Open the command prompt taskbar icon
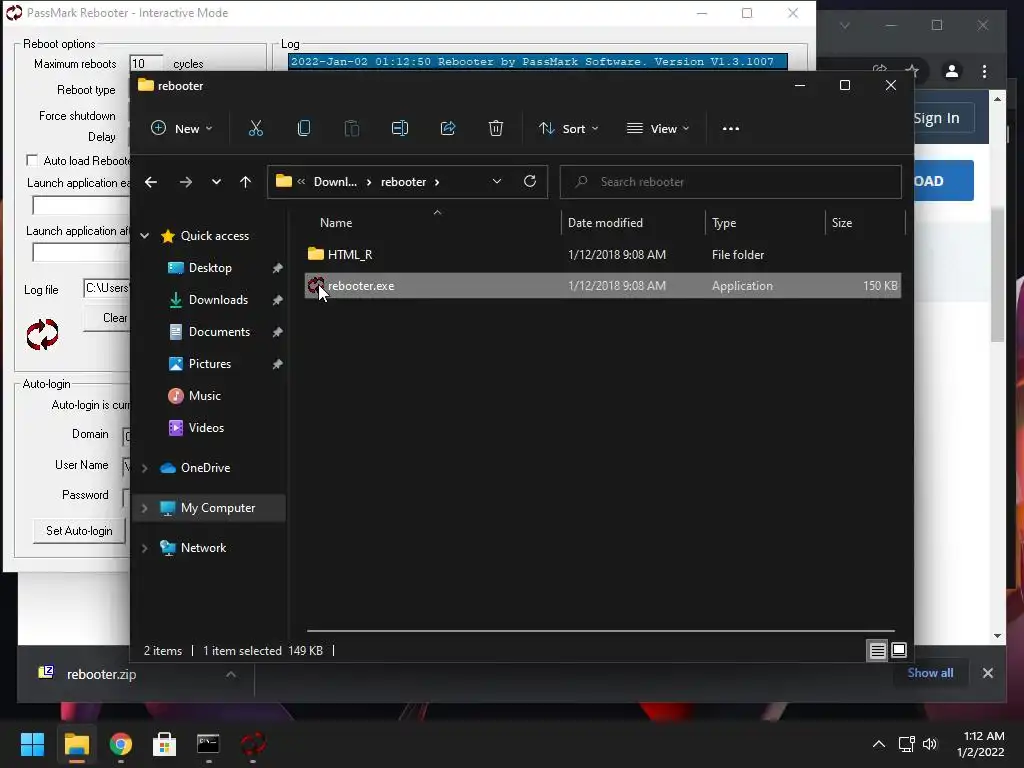The height and width of the screenshot is (768, 1024). pyautogui.click(x=208, y=744)
